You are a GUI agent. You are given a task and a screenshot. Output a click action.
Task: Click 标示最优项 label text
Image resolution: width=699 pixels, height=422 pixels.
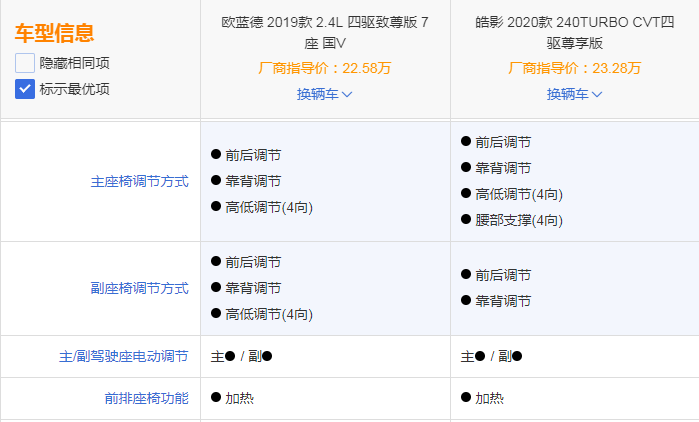(74, 88)
